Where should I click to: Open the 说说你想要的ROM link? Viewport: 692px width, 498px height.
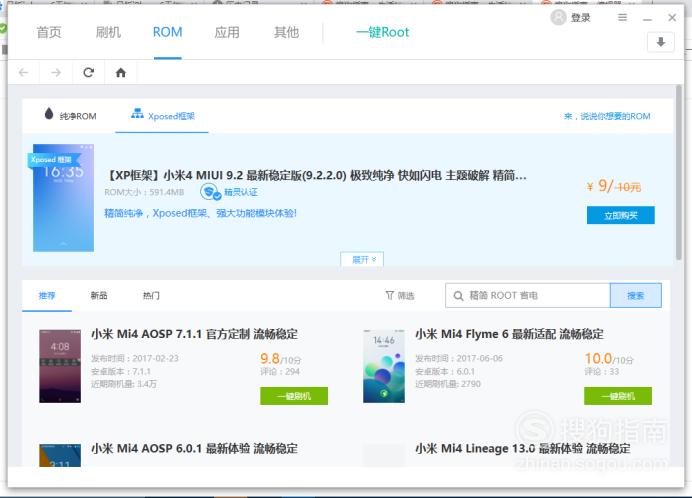pos(607,116)
